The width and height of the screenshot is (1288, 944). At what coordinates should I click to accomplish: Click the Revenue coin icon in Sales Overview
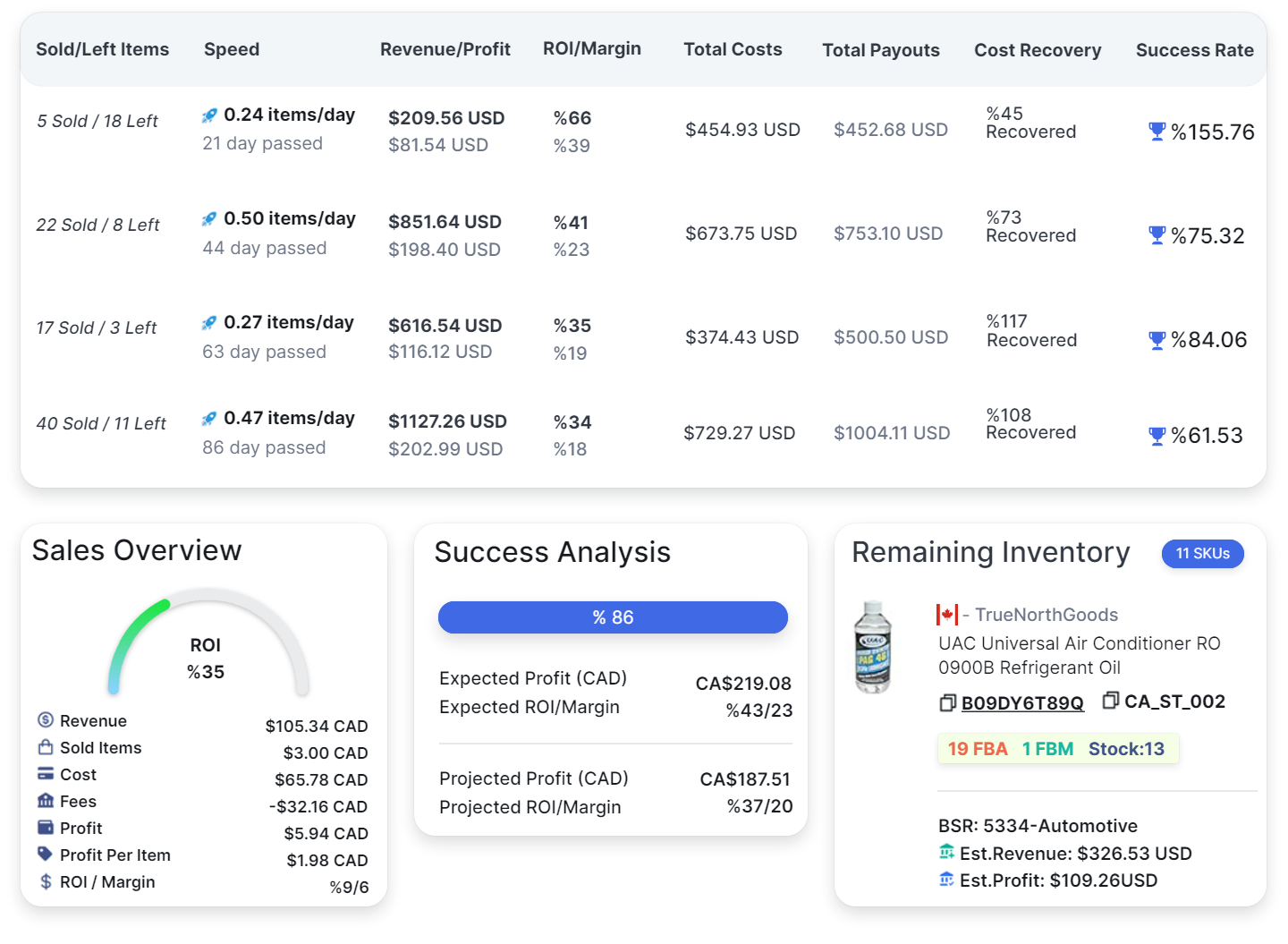point(45,720)
